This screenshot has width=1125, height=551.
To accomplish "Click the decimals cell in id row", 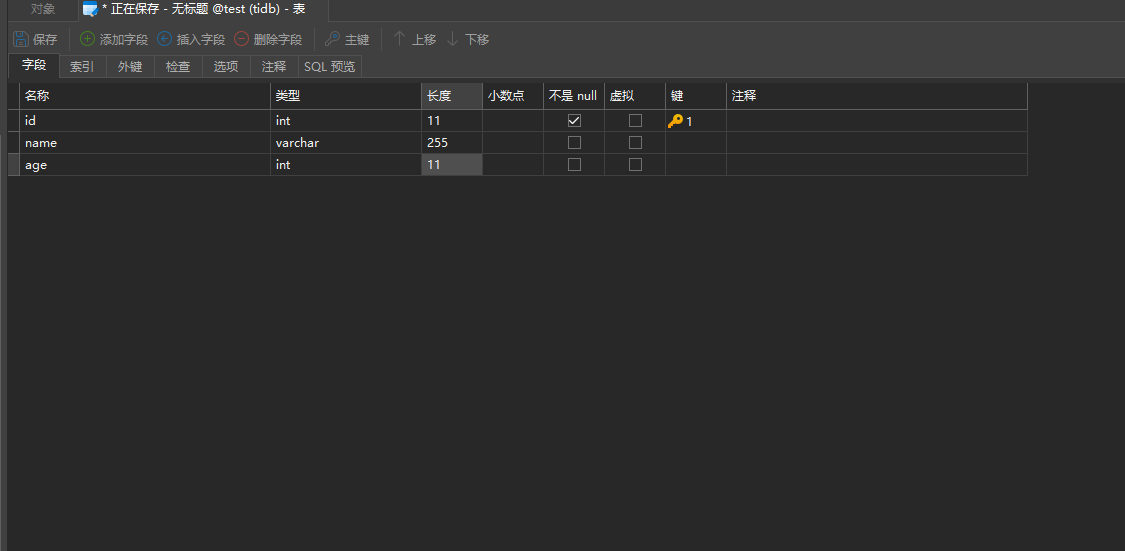I will [513, 121].
